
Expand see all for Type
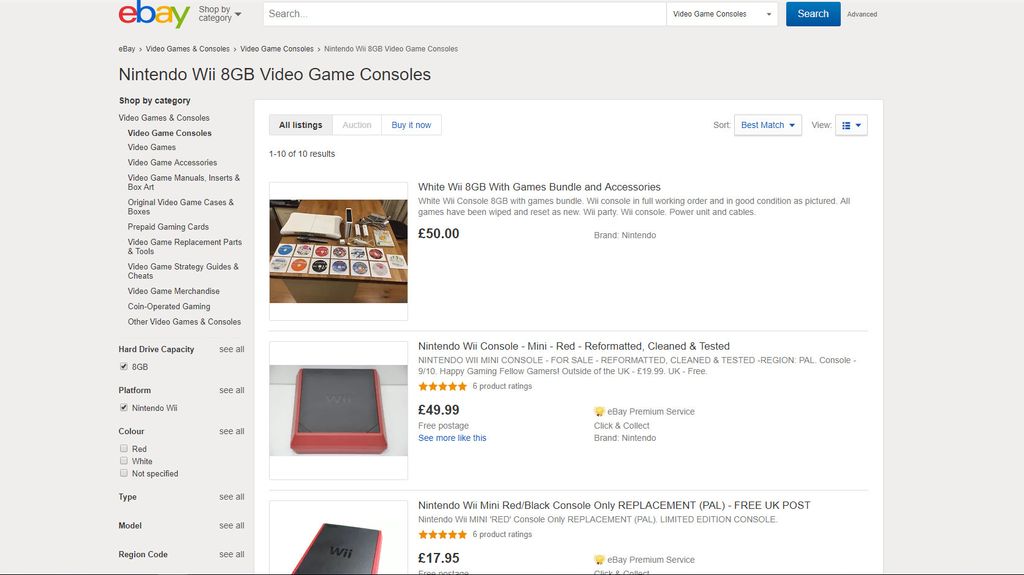pos(232,497)
